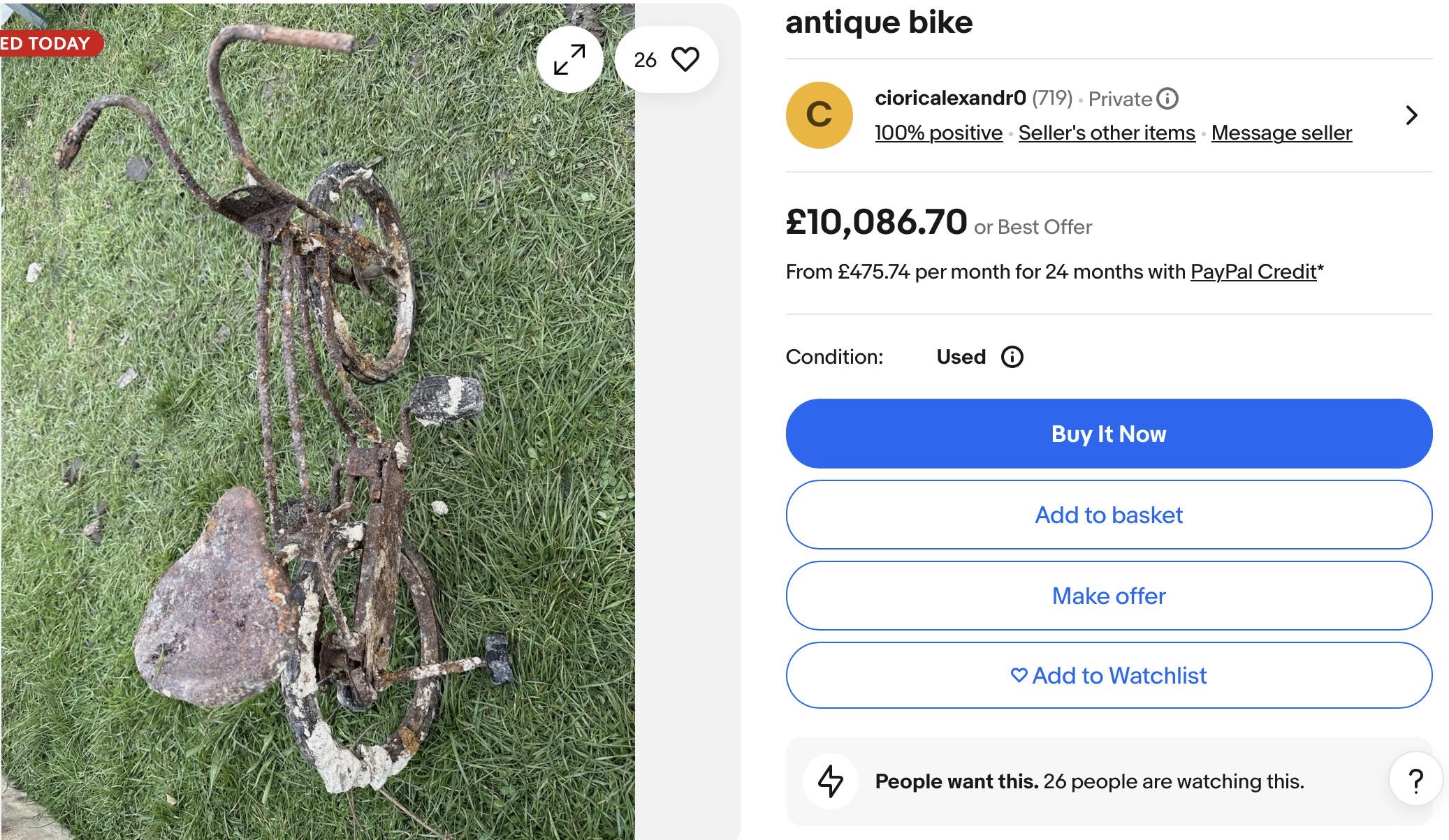Click the seller avatar circle

click(x=819, y=115)
